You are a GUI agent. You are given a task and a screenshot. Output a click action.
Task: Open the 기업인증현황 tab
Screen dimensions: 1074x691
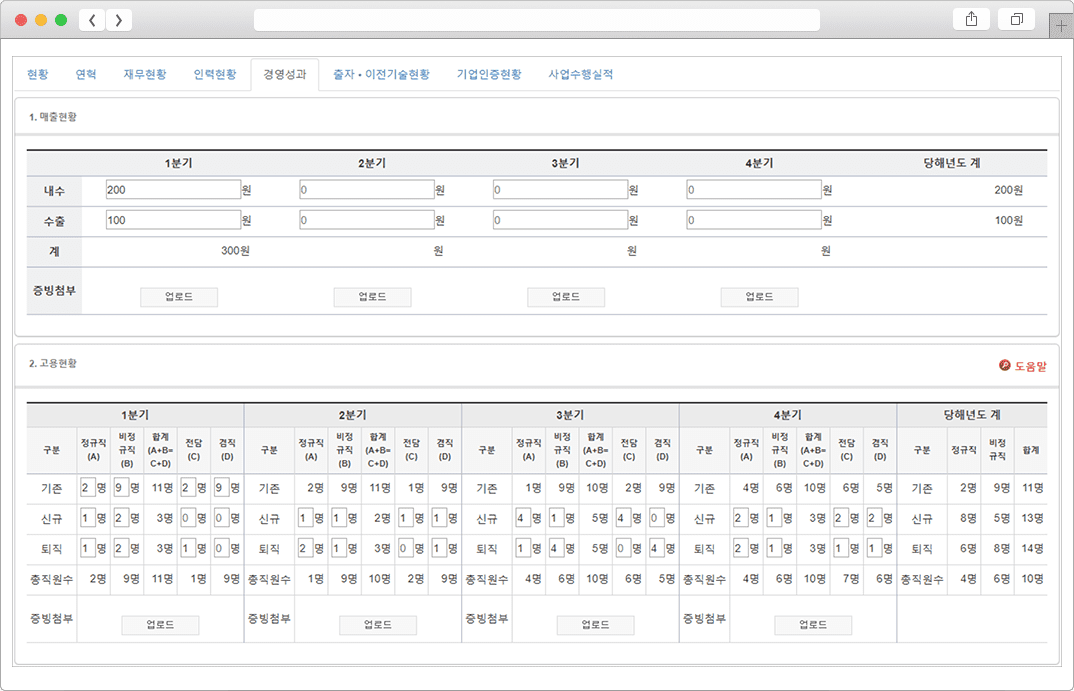click(x=489, y=75)
